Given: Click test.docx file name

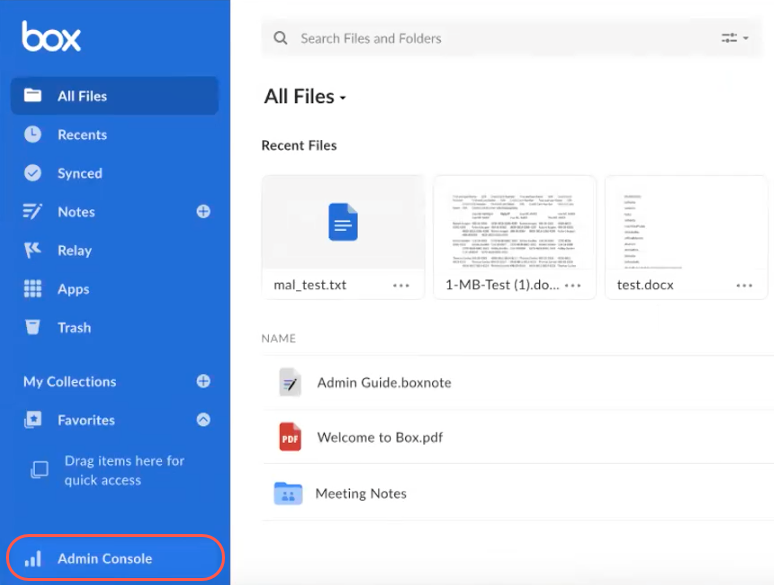Looking at the screenshot, I should tap(645, 285).
